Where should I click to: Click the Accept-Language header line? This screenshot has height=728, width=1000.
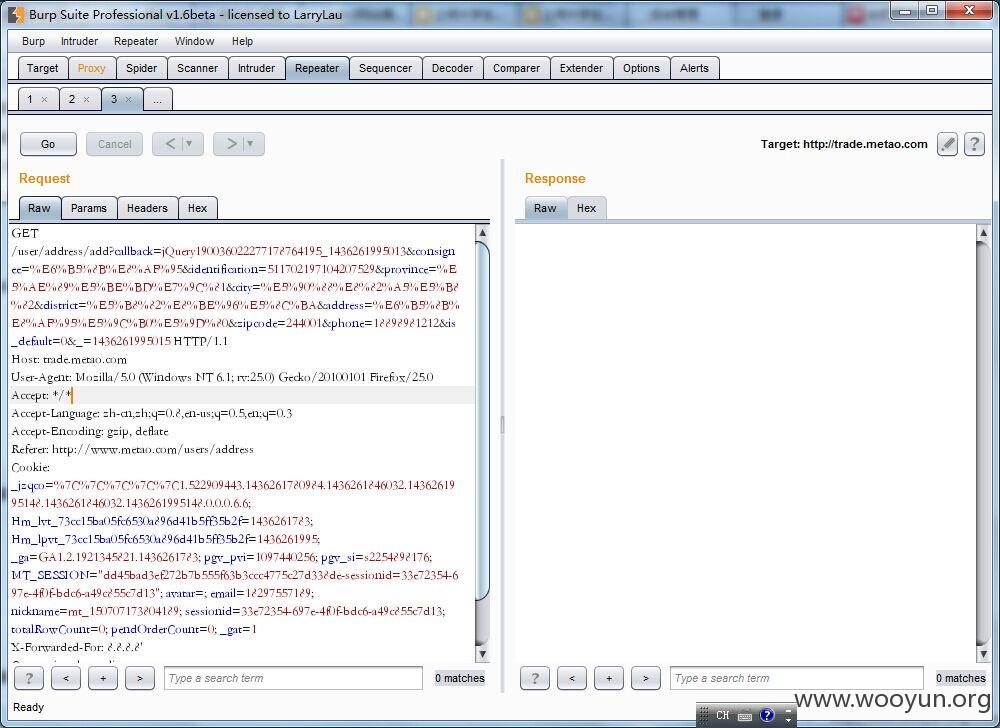(x=151, y=413)
